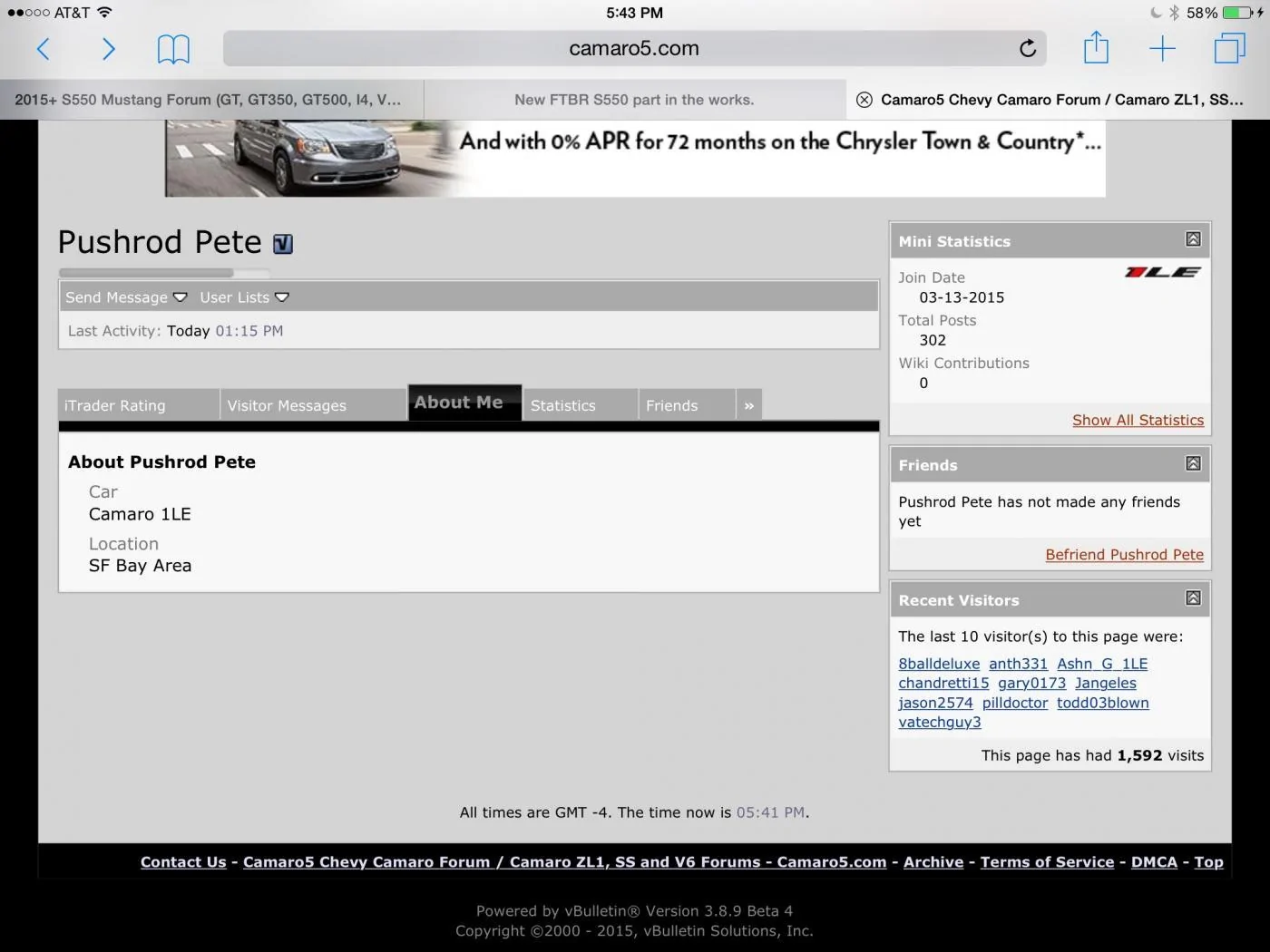
Task: Visit gary0173's profile
Action: 1032,683
